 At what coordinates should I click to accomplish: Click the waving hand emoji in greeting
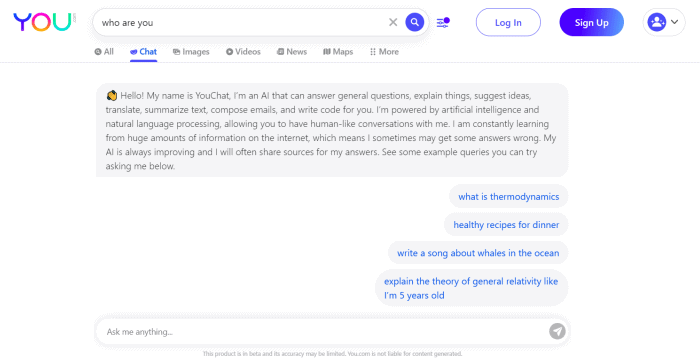(x=112, y=96)
